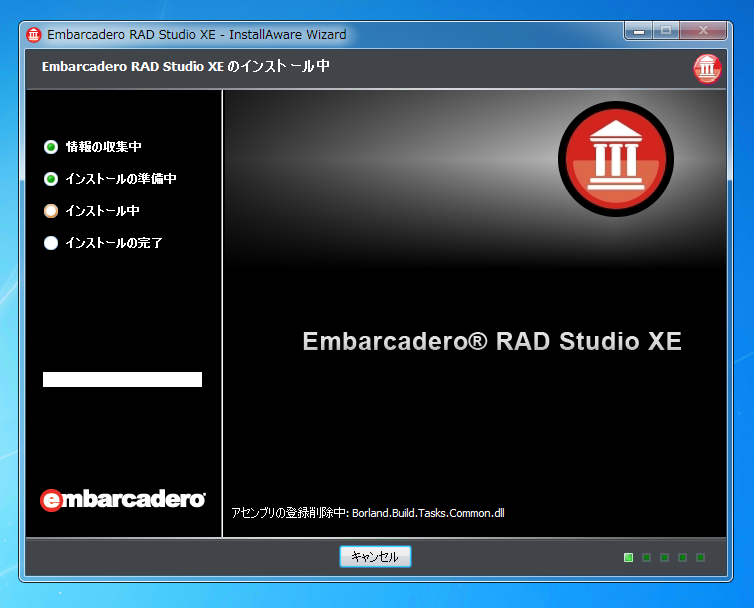Close the InstallAware Wizard window
Image resolution: width=754 pixels, height=608 pixels.
tap(703, 31)
